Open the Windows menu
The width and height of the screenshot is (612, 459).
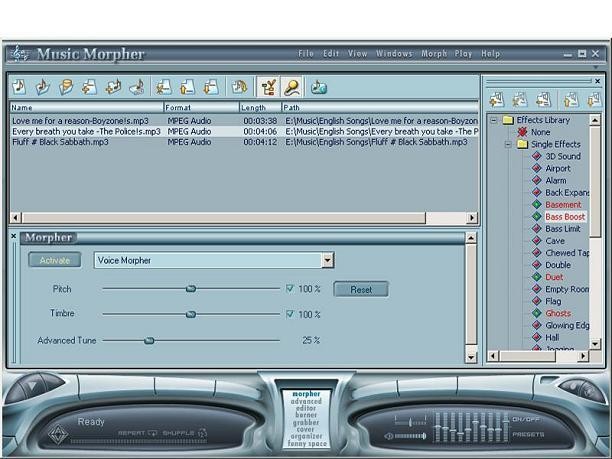394,54
